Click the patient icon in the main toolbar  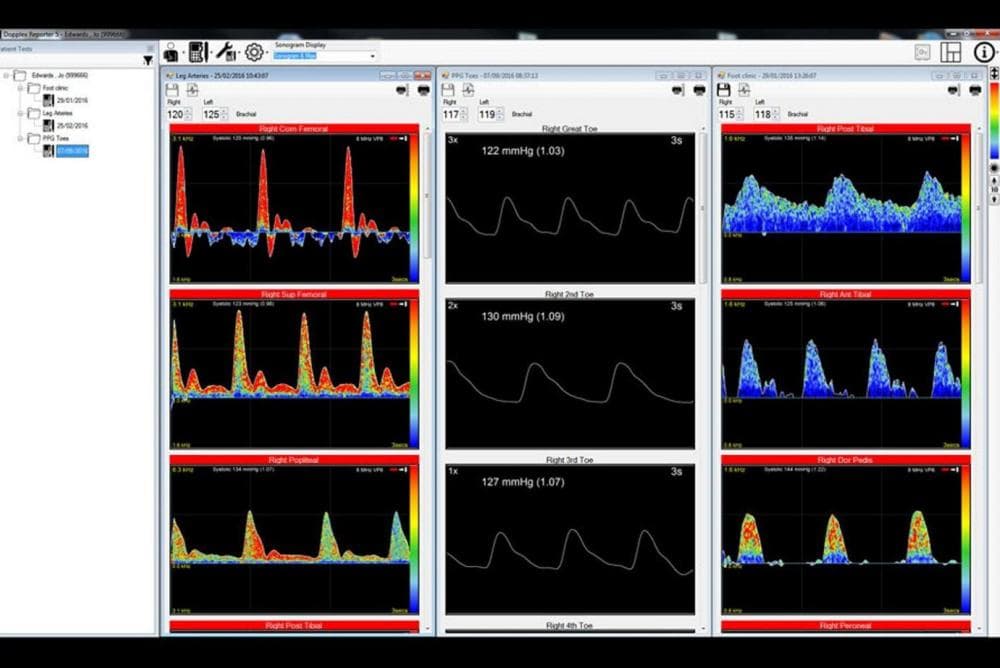(x=171, y=52)
